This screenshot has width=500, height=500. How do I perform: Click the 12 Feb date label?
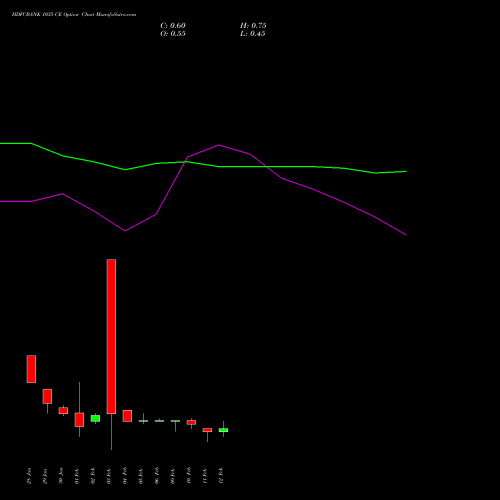coord(221,476)
